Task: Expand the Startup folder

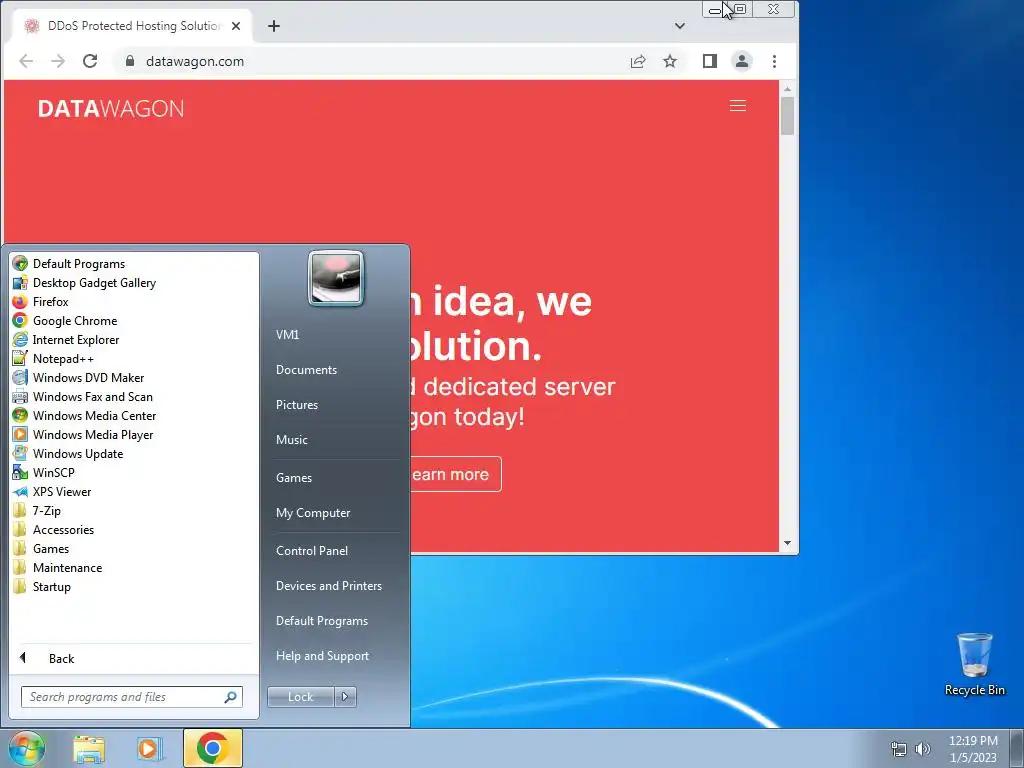Action: (52, 586)
